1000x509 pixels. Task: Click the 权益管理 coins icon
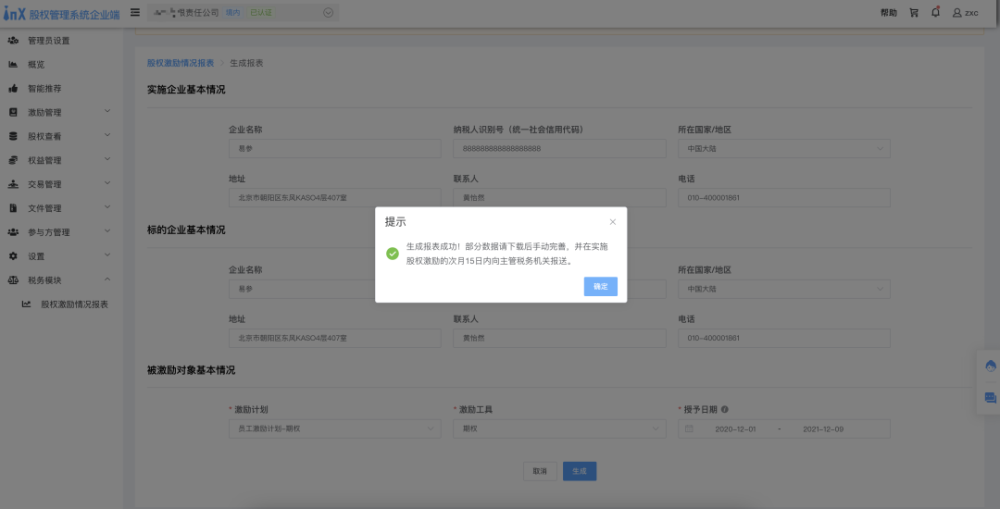[x=13, y=160]
